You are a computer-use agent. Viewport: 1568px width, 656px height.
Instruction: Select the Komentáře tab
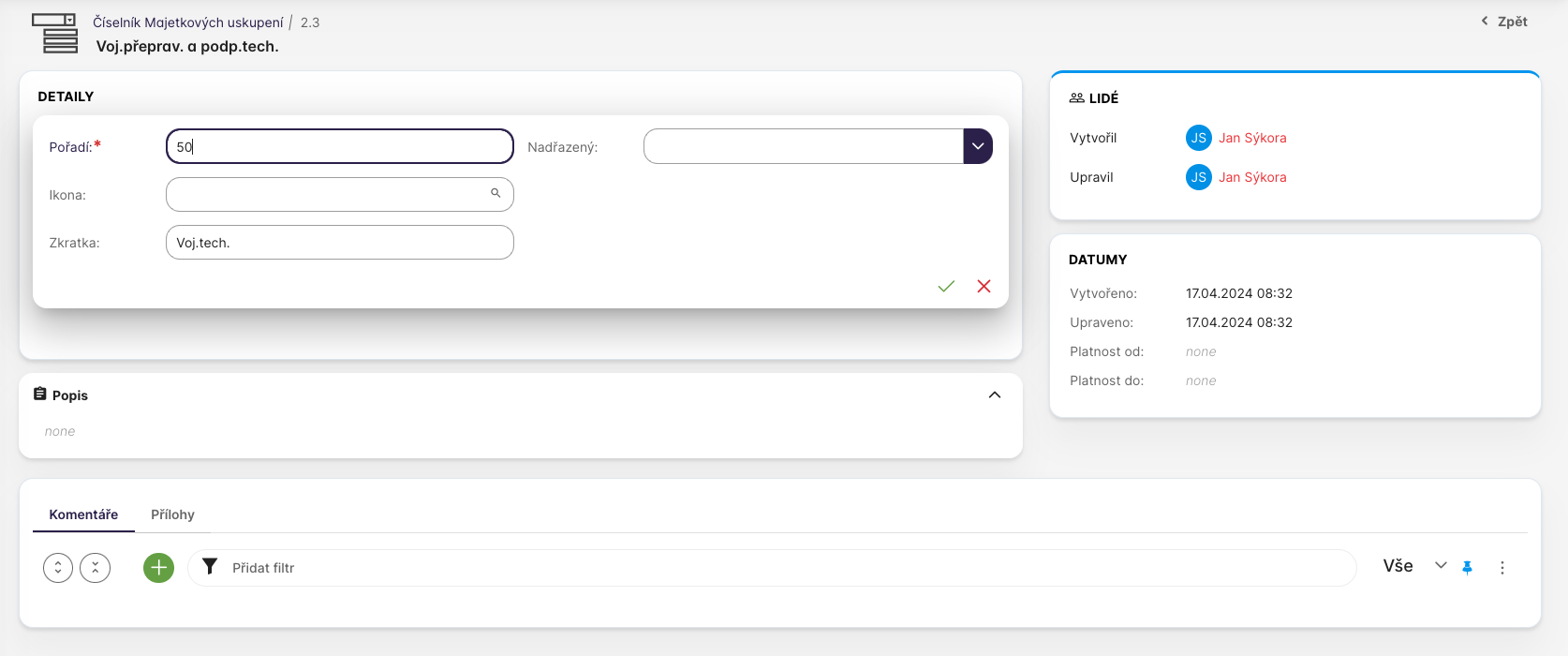coord(83,514)
